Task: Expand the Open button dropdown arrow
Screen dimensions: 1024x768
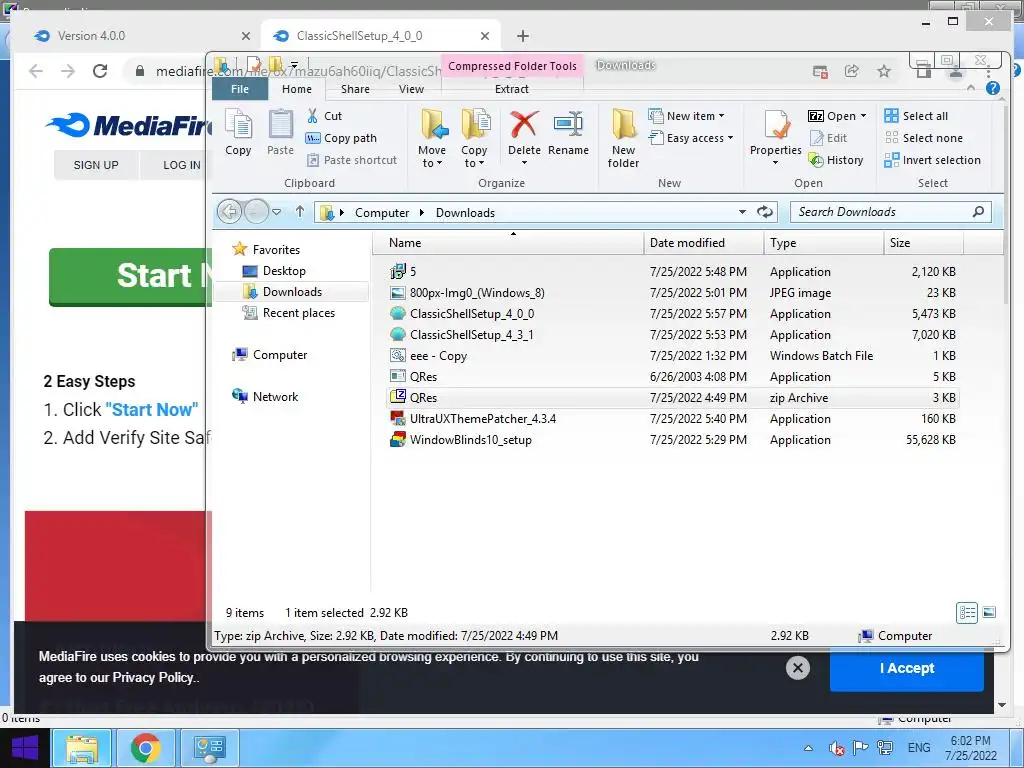Action: pos(863,116)
